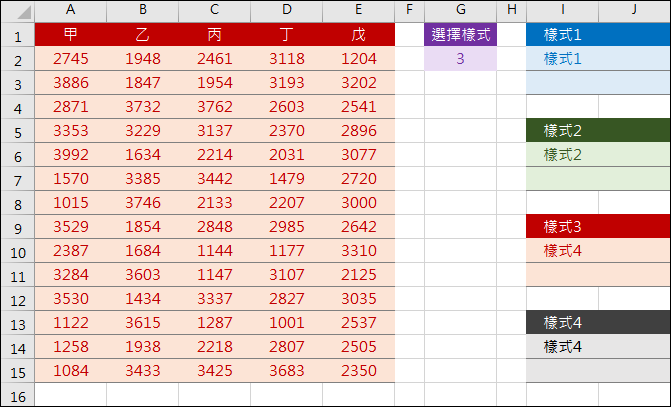Viewport: 671px width, 407px height.
Task: Select column A header
Action: coord(71,11)
